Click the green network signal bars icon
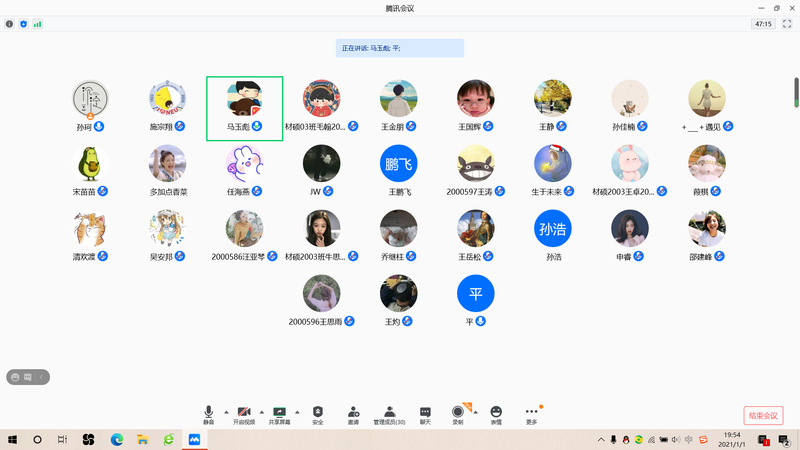Image resolution: width=800 pixels, height=450 pixels. pos(38,23)
